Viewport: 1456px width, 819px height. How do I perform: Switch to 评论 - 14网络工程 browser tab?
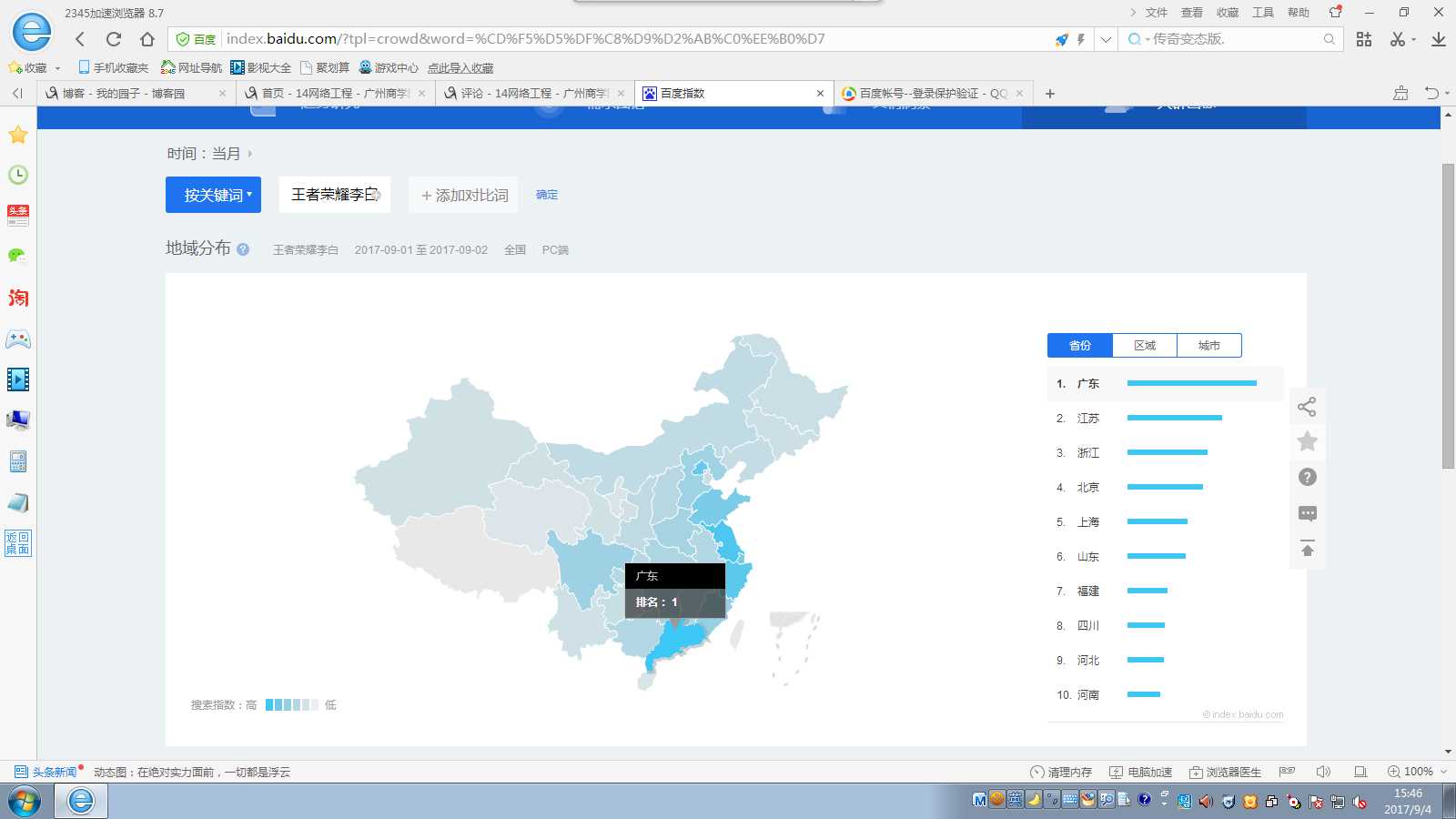pos(534,94)
